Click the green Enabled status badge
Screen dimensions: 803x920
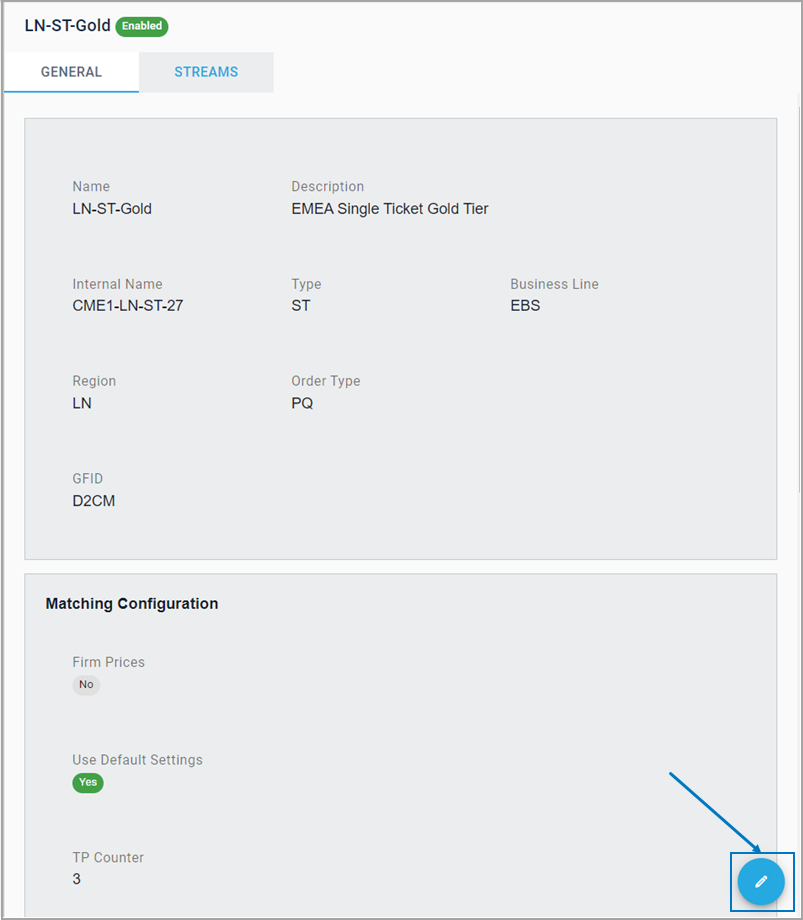142,26
